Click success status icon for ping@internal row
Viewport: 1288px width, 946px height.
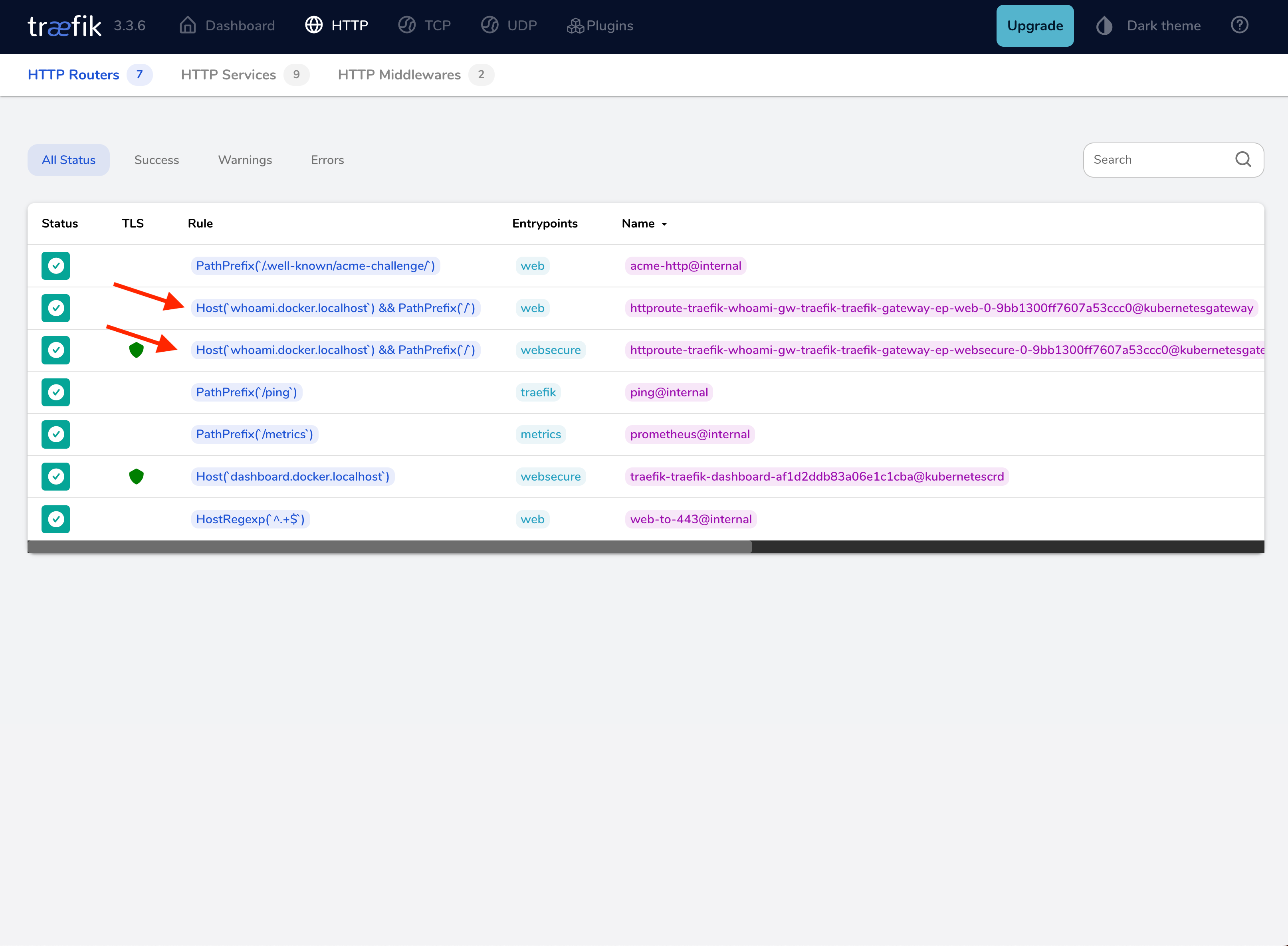point(55,392)
